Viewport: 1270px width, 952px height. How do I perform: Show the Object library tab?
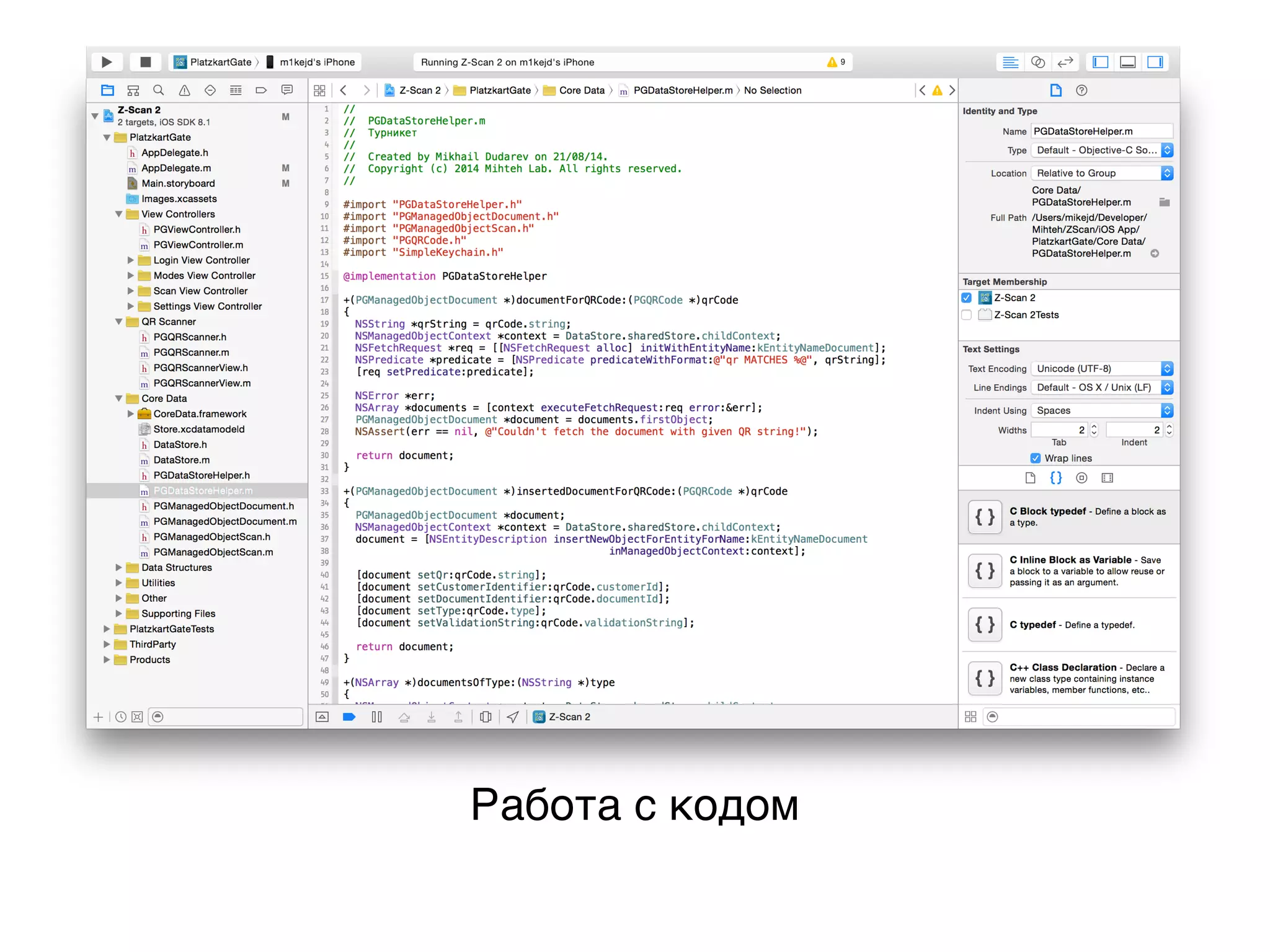point(1081,478)
